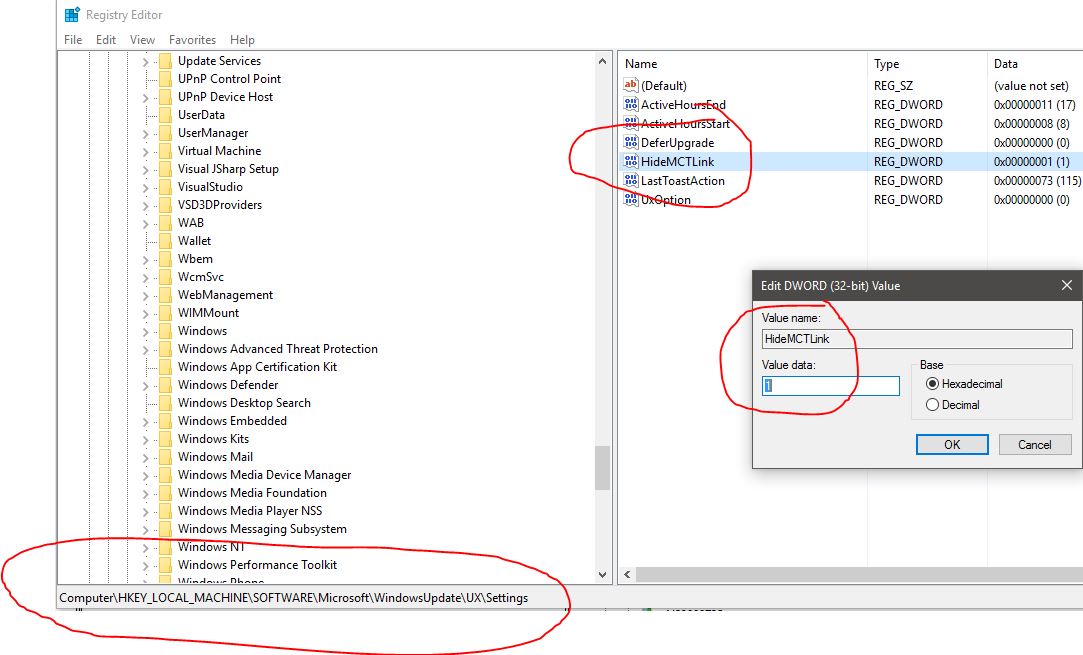Click the Virtual Machine folder icon
Viewport: 1083px width, 655px height.
[x=165, y=151]
